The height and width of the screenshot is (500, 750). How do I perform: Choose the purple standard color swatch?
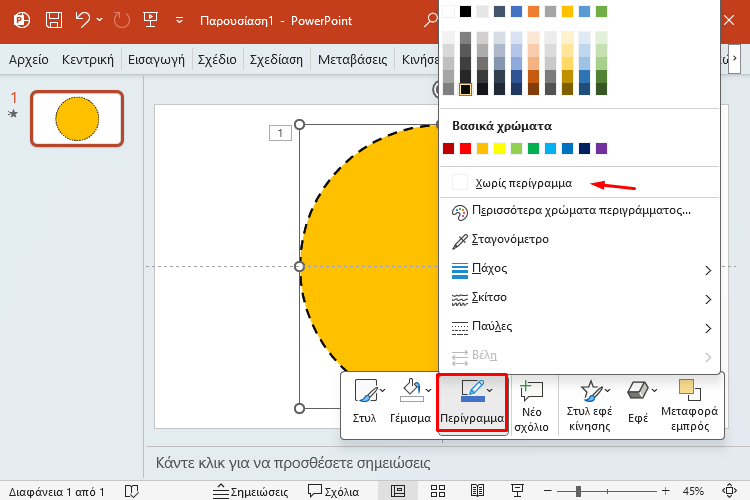601,148
